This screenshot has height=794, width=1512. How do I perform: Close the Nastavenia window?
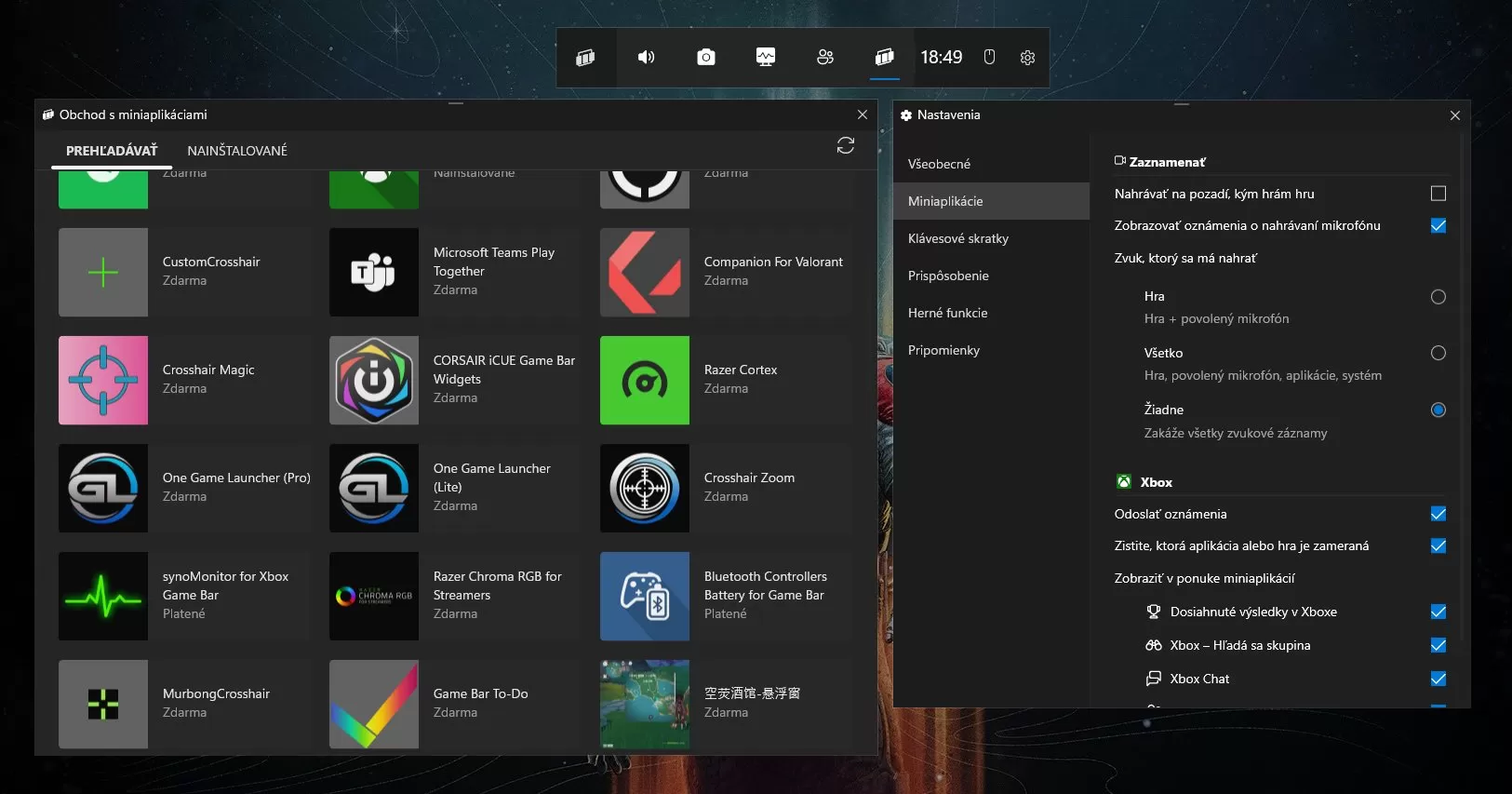1455,115
